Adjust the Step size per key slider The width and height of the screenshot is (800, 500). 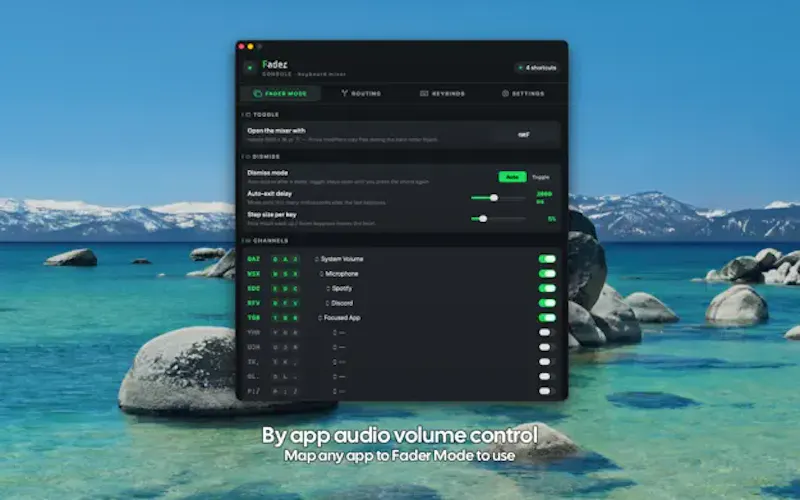pos(498,219)
